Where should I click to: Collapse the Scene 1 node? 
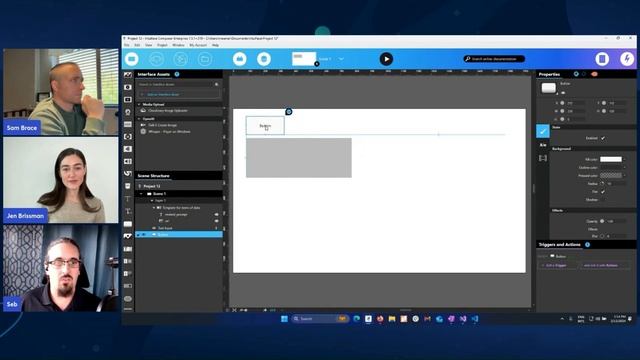pyautogui.click(x=141, y=194)
